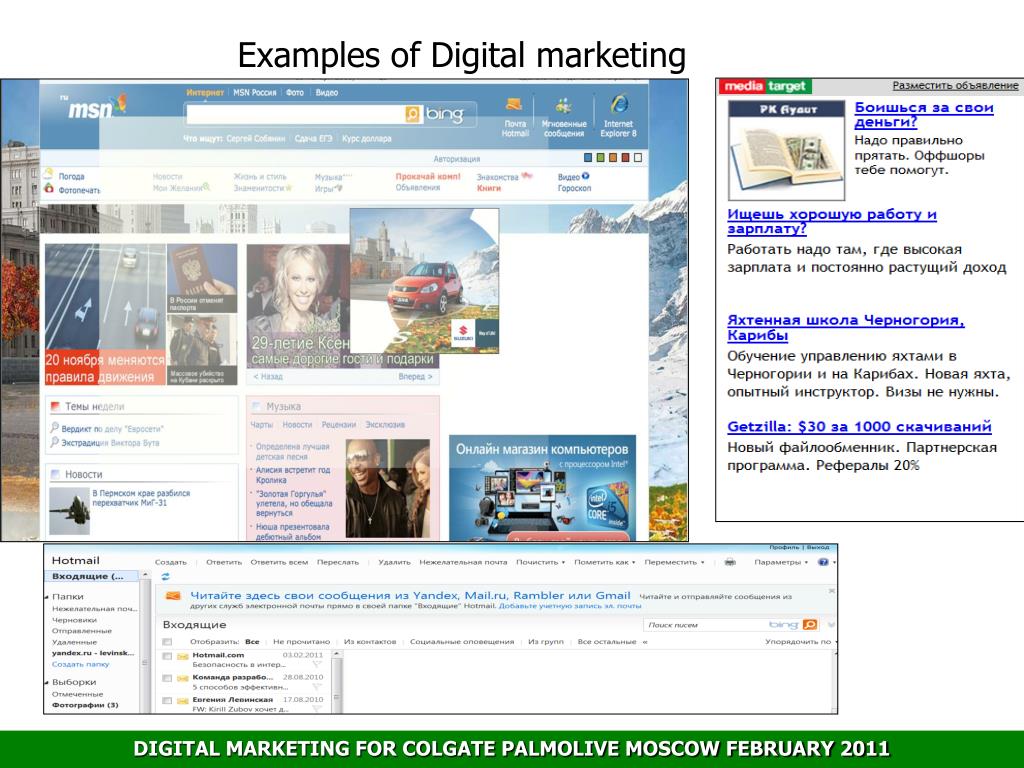Click Вперед > in the MSN news slideshow
Viewport: 1024px width, 768px height.
coord(415,377)
